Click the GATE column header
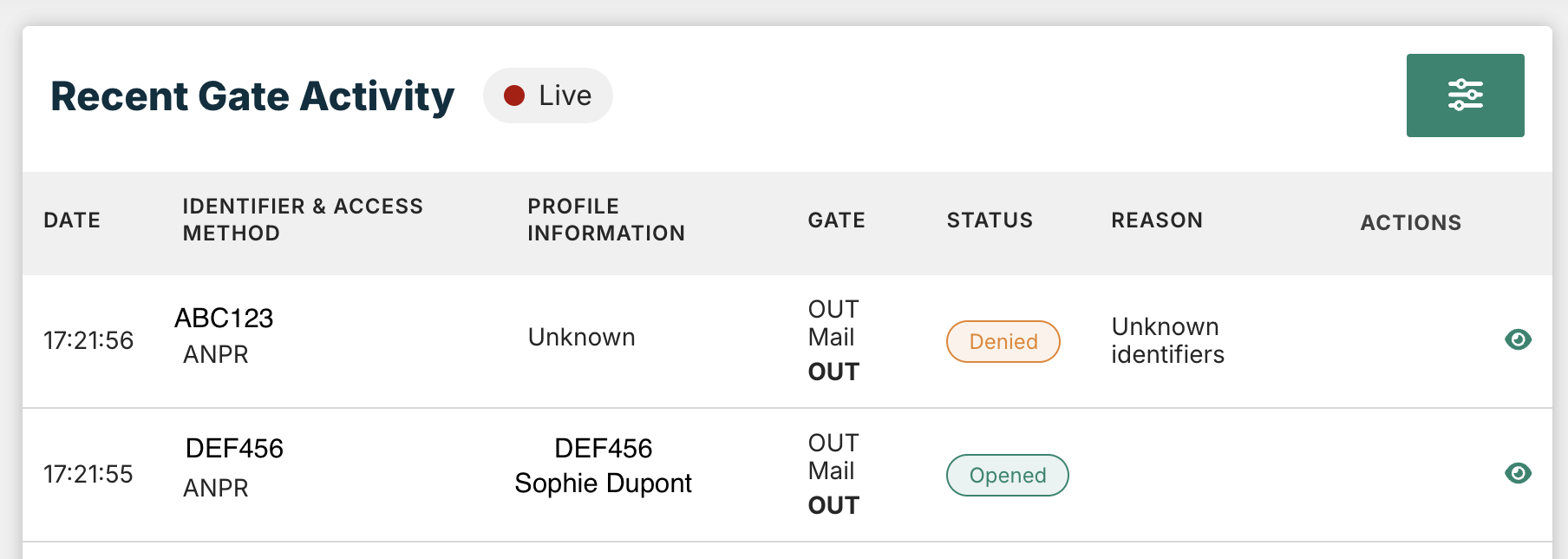1568x559 pixels. [x=837, y=220]
